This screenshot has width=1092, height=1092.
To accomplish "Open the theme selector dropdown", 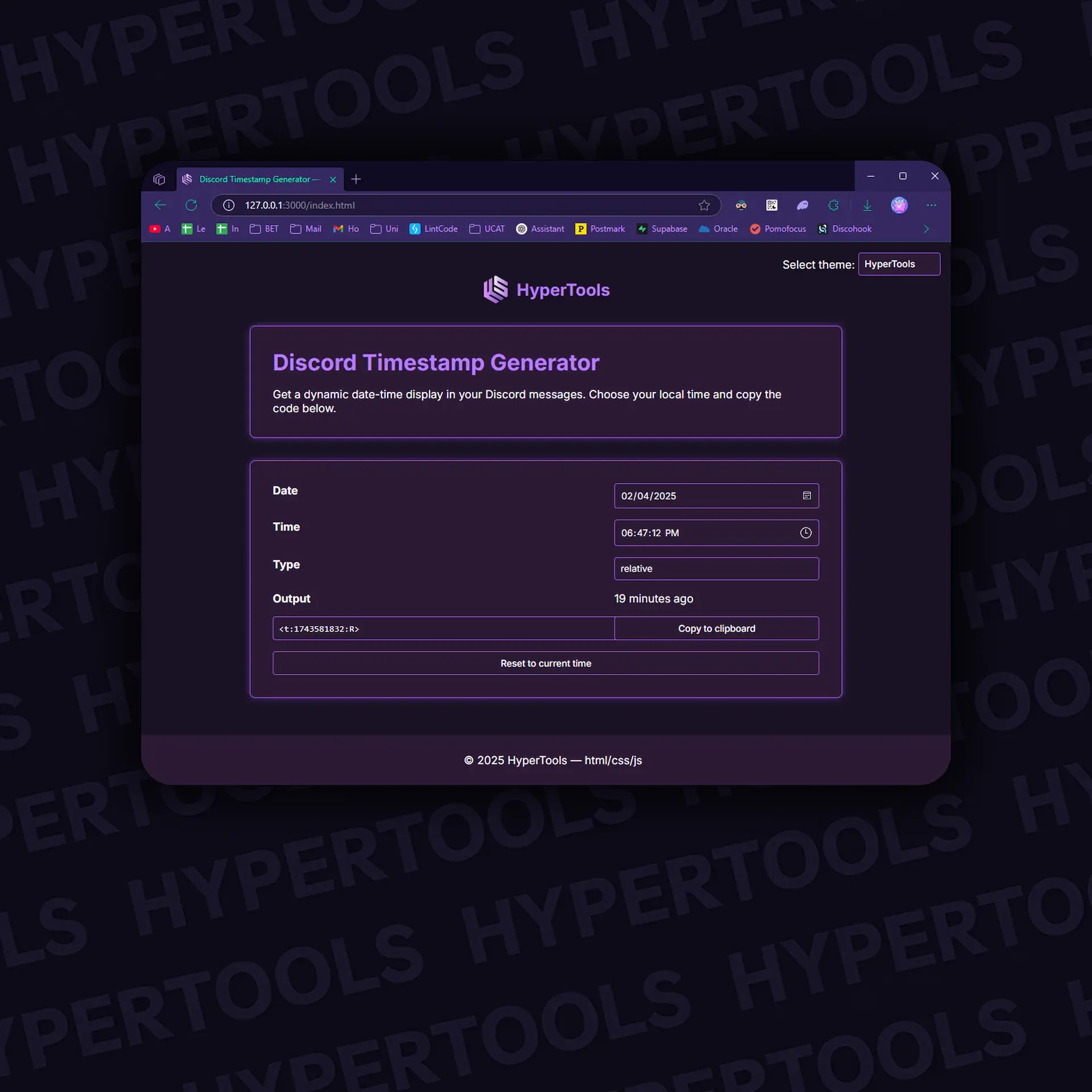I will (899, 264).
